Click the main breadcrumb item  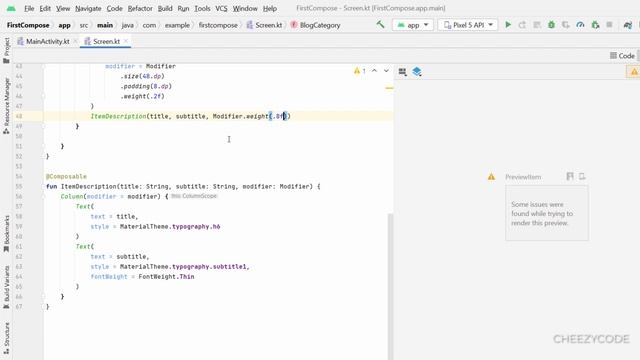click(x=105, y=25)
